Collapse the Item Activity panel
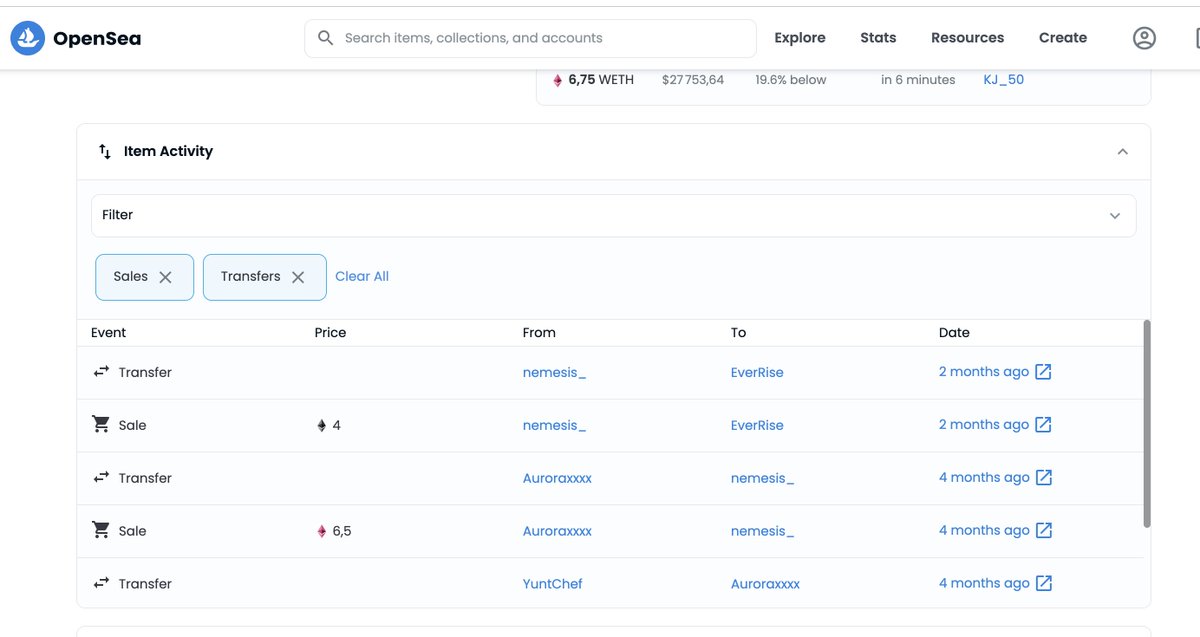 tap(1122, 152)
